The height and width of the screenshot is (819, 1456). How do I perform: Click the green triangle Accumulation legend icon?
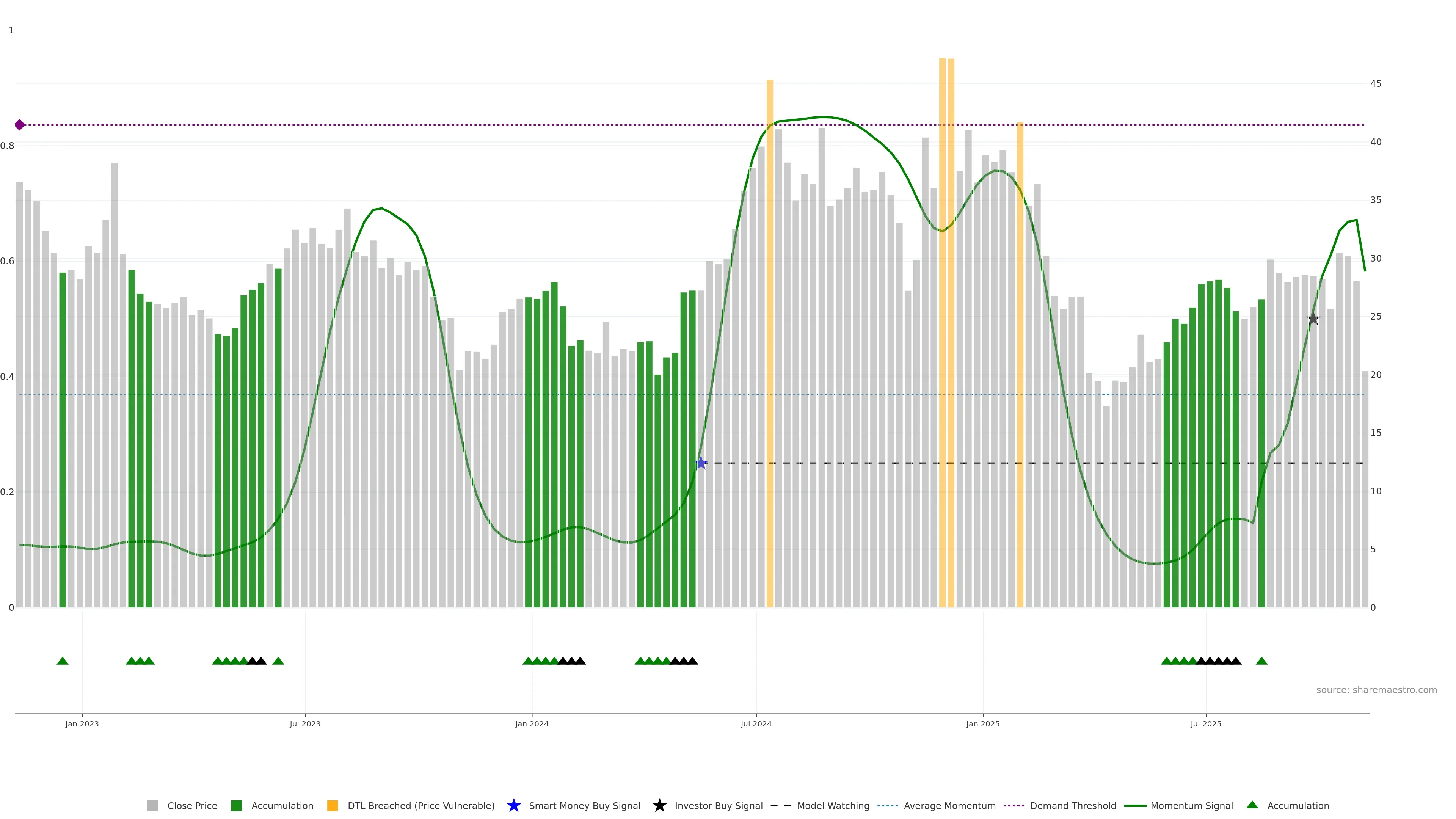click(1252, 805)
